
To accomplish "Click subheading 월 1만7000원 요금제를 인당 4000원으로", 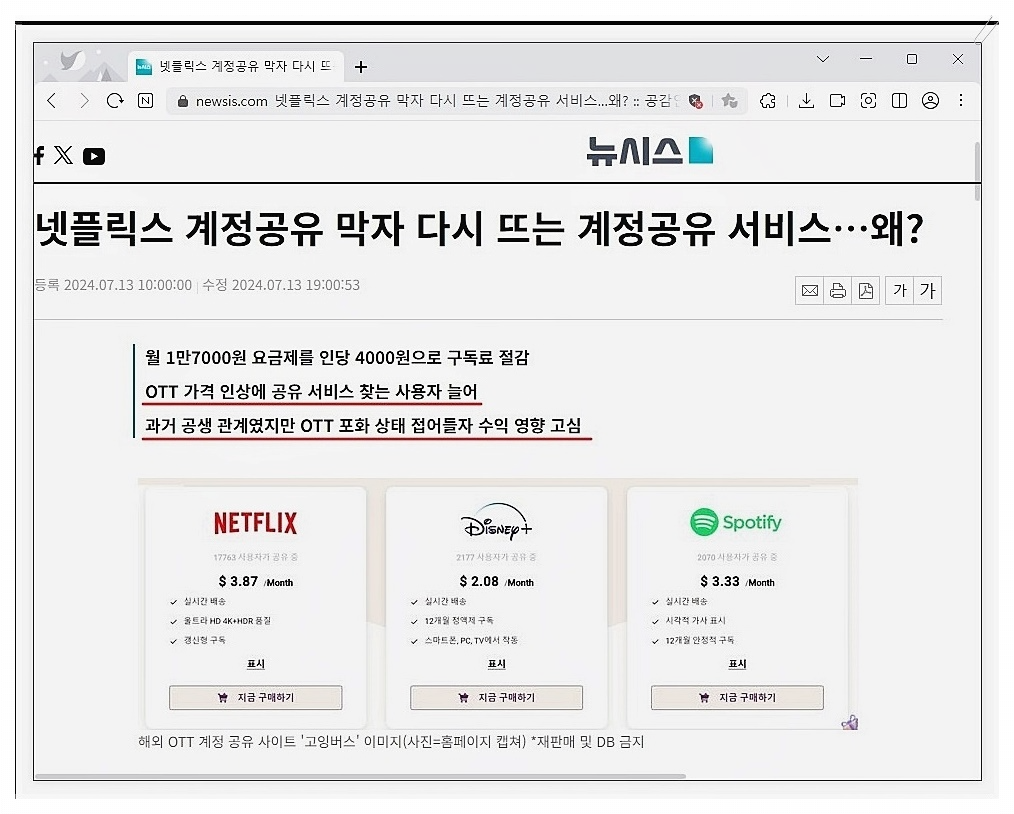I will pyautogui.click(x=337, y=357).
